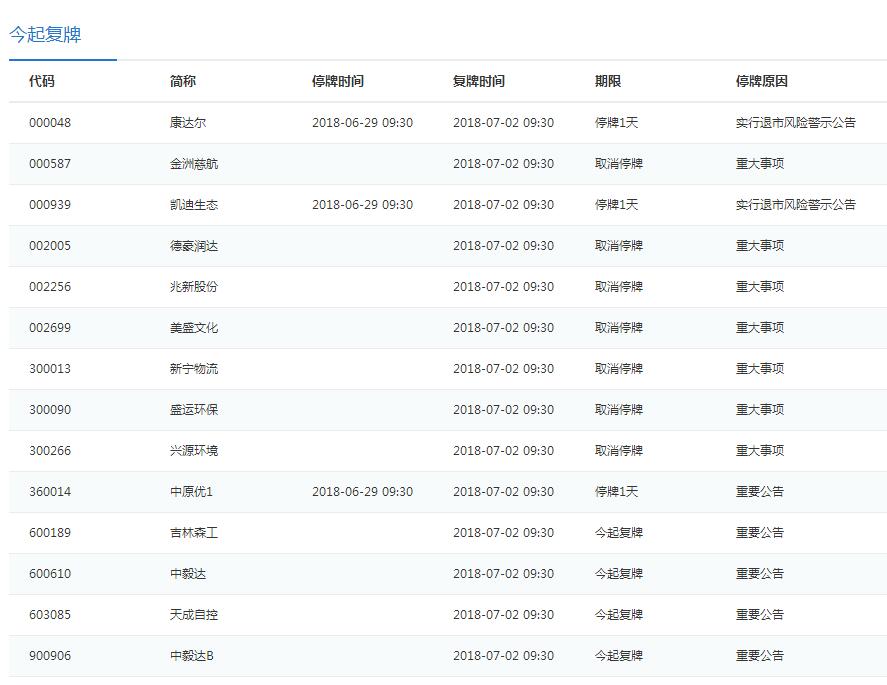
Task: Click on 德豪润达 stock name
Action: click(194, 246)
